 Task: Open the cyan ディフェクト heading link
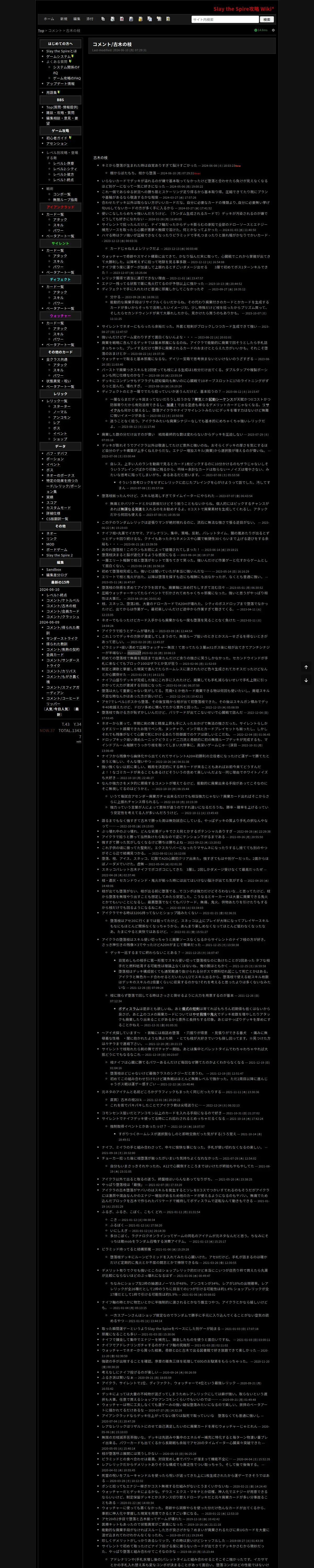[60, 279]
